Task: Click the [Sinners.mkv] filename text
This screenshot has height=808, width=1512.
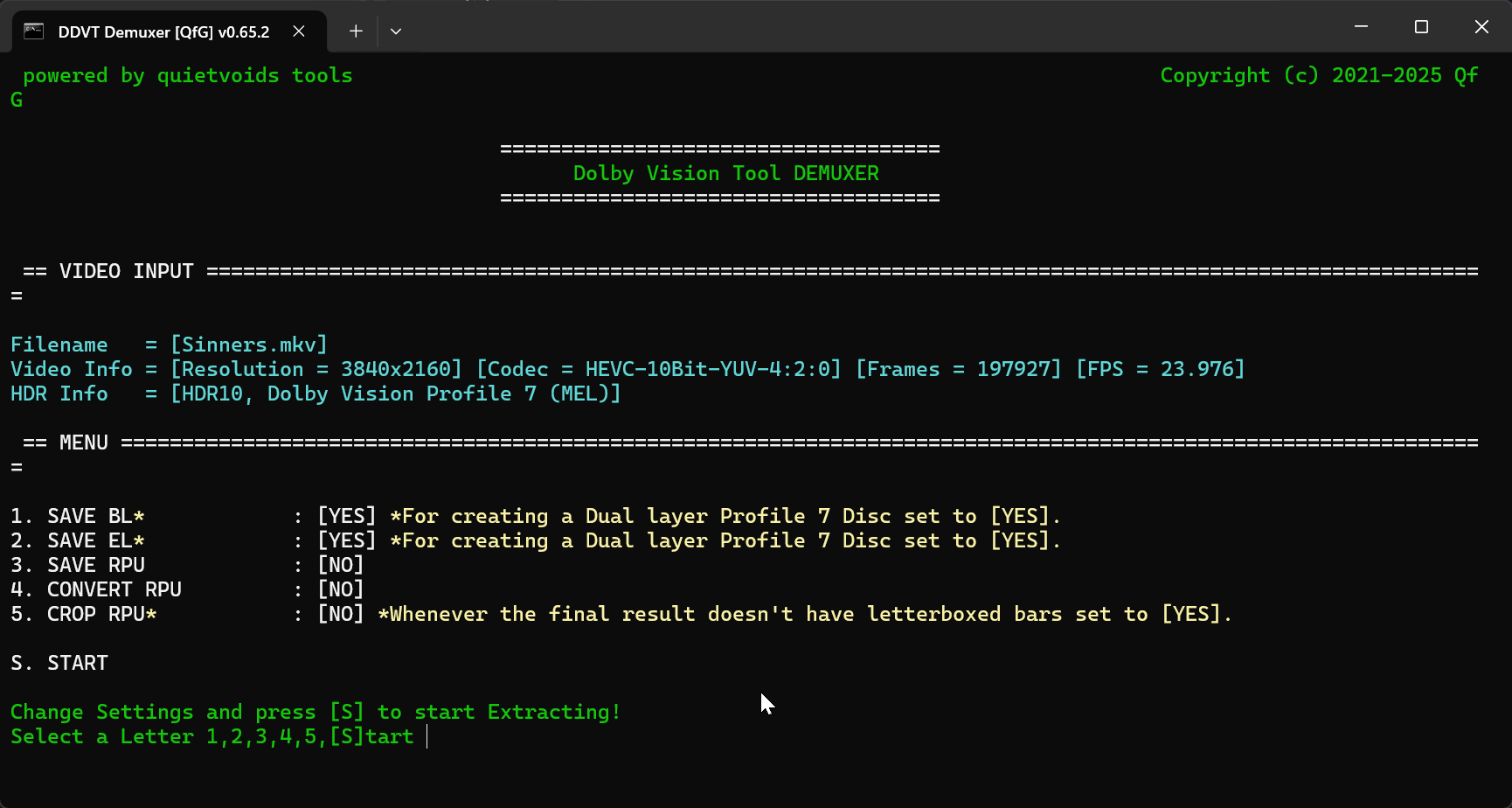Action: 249,345
